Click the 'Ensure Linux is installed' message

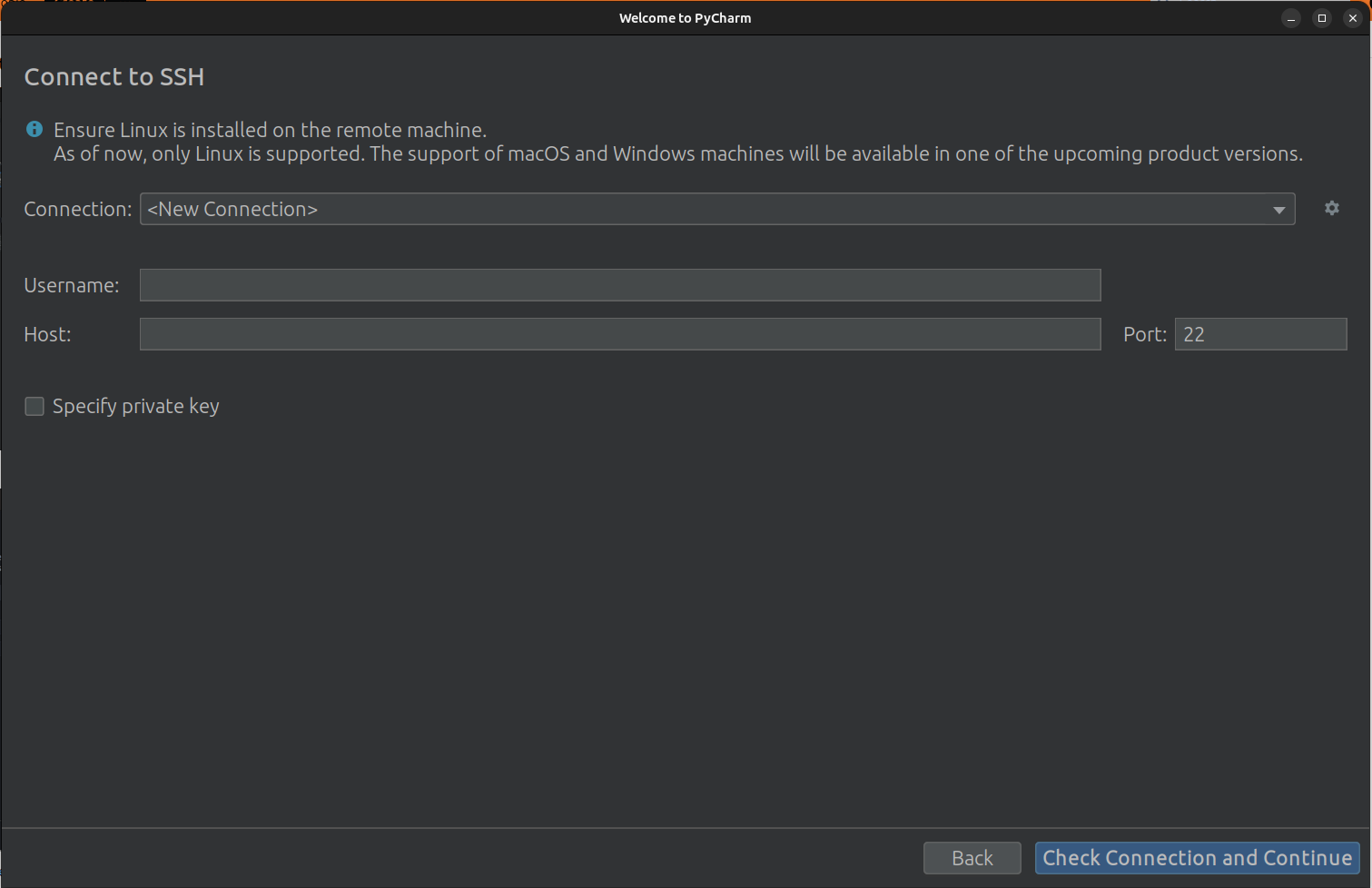point(270,130)
